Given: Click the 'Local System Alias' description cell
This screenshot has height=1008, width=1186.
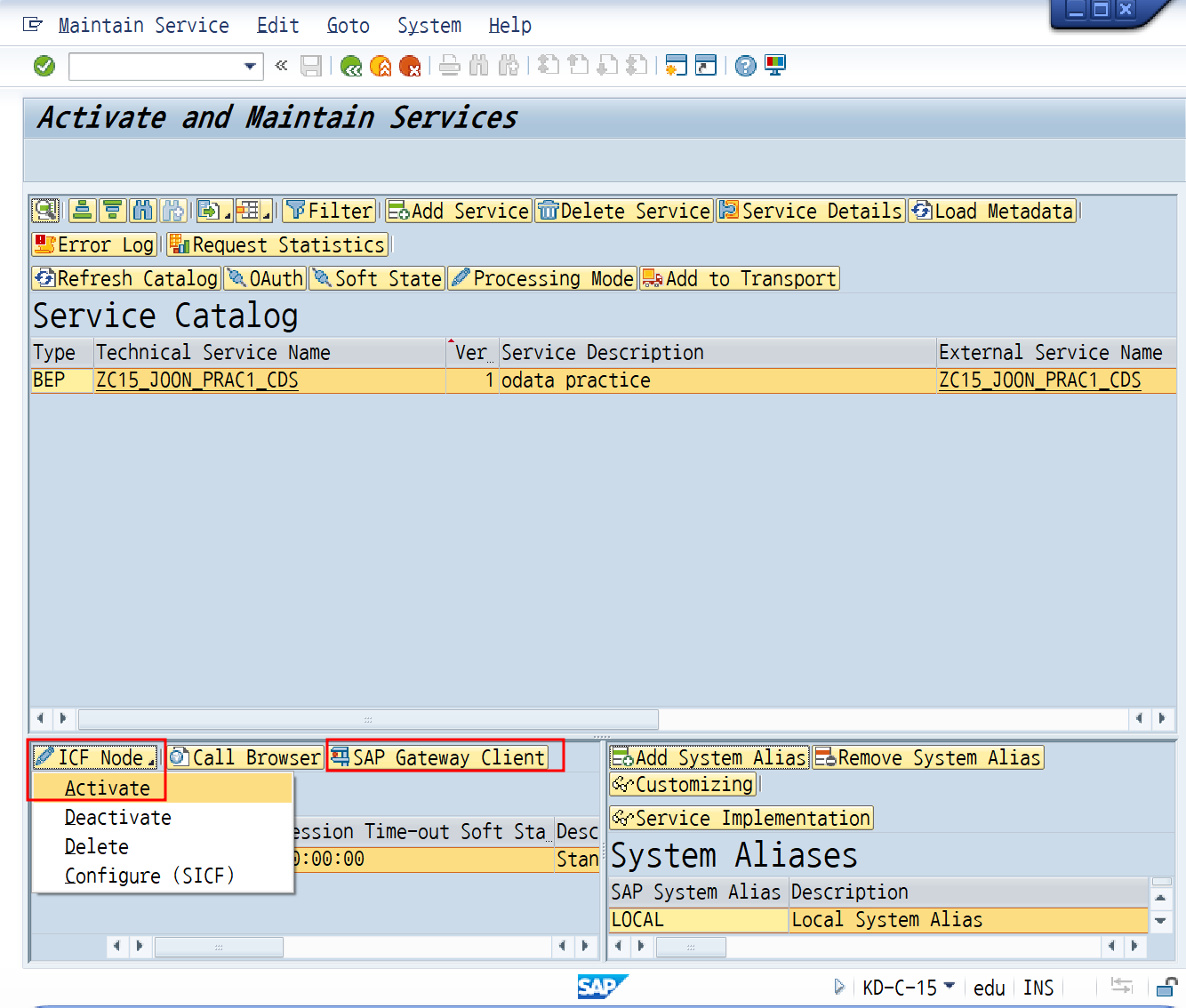Looking at the screenshot, I should coord(969,920).
